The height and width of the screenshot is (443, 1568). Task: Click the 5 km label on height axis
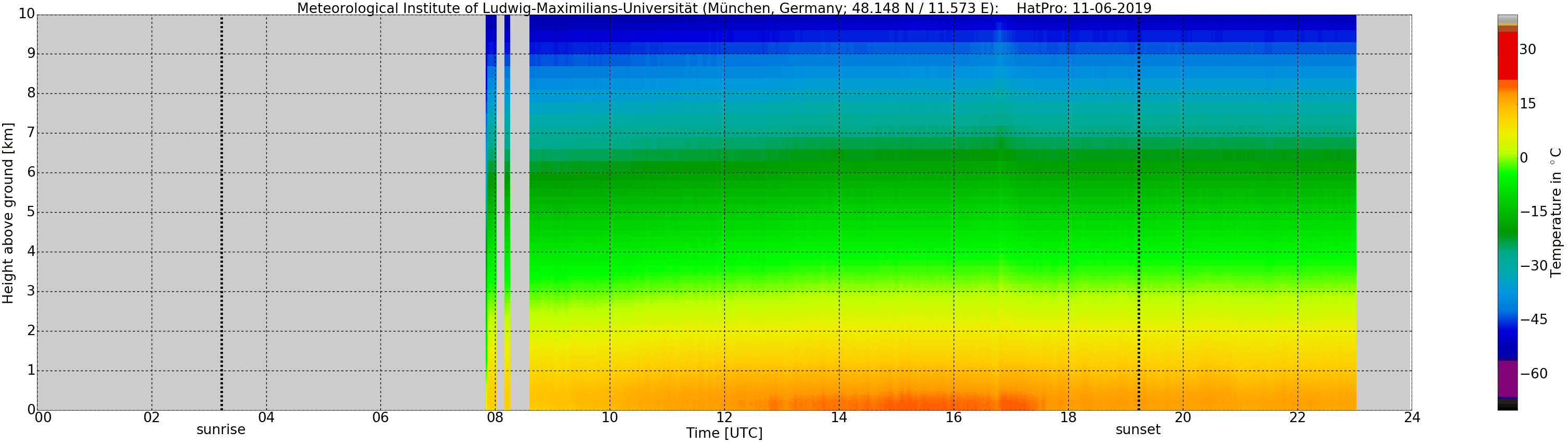pyautogui.click(x=31, y=212)
